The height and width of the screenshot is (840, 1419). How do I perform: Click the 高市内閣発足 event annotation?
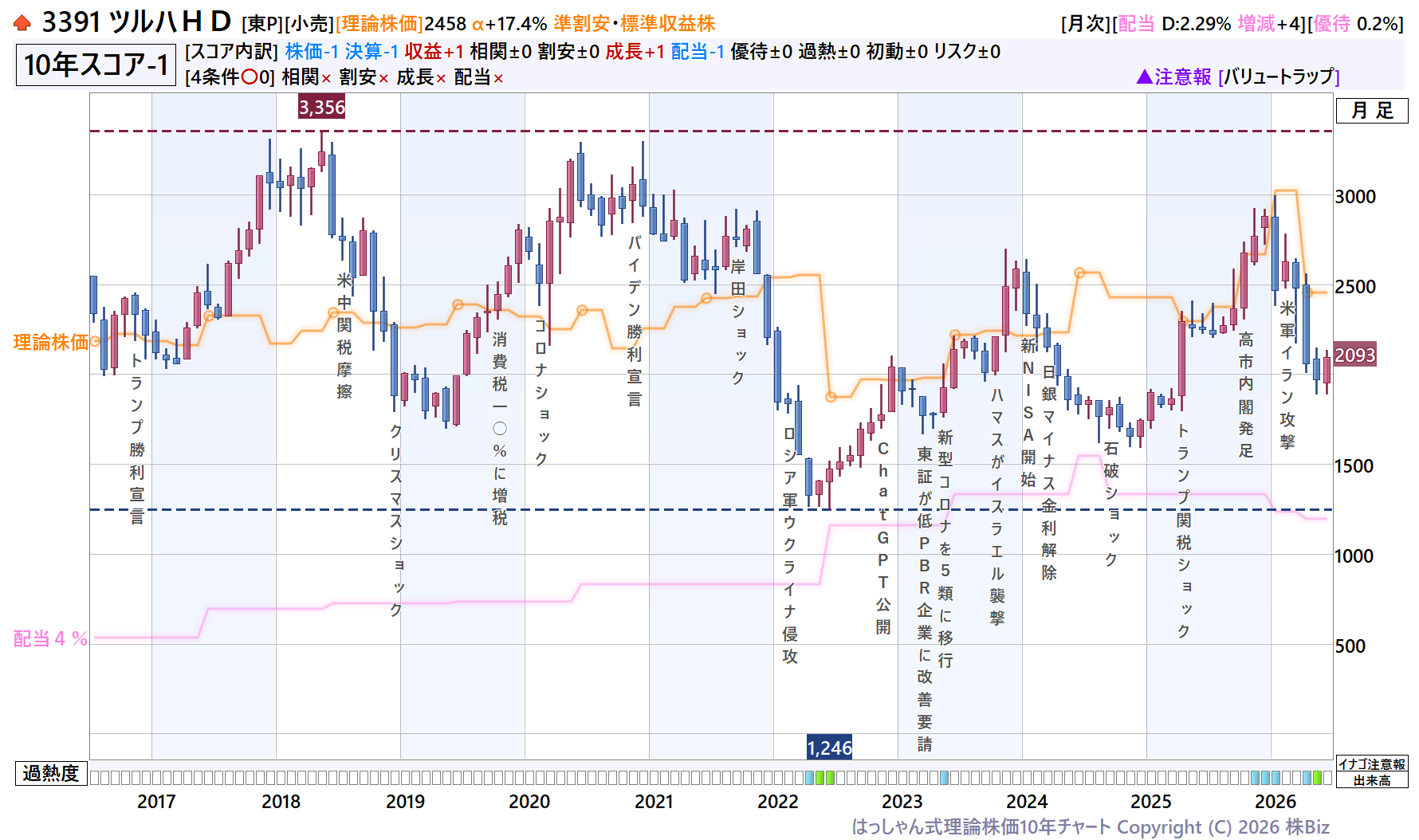click(x=1246, y=394)
